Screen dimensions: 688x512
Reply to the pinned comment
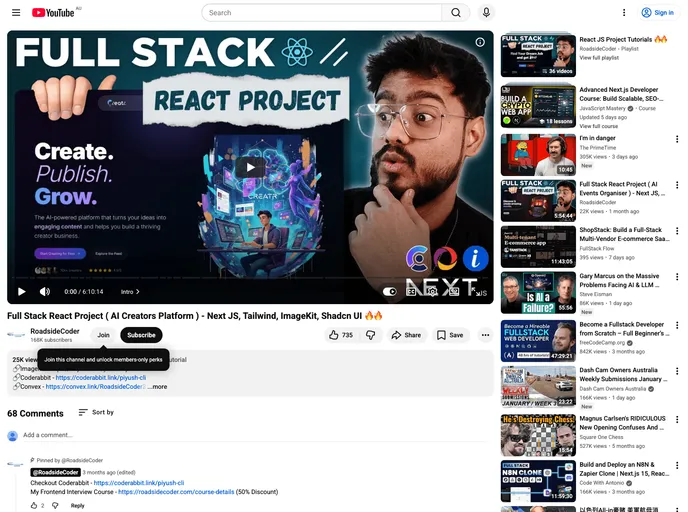(x=78, y=505)
